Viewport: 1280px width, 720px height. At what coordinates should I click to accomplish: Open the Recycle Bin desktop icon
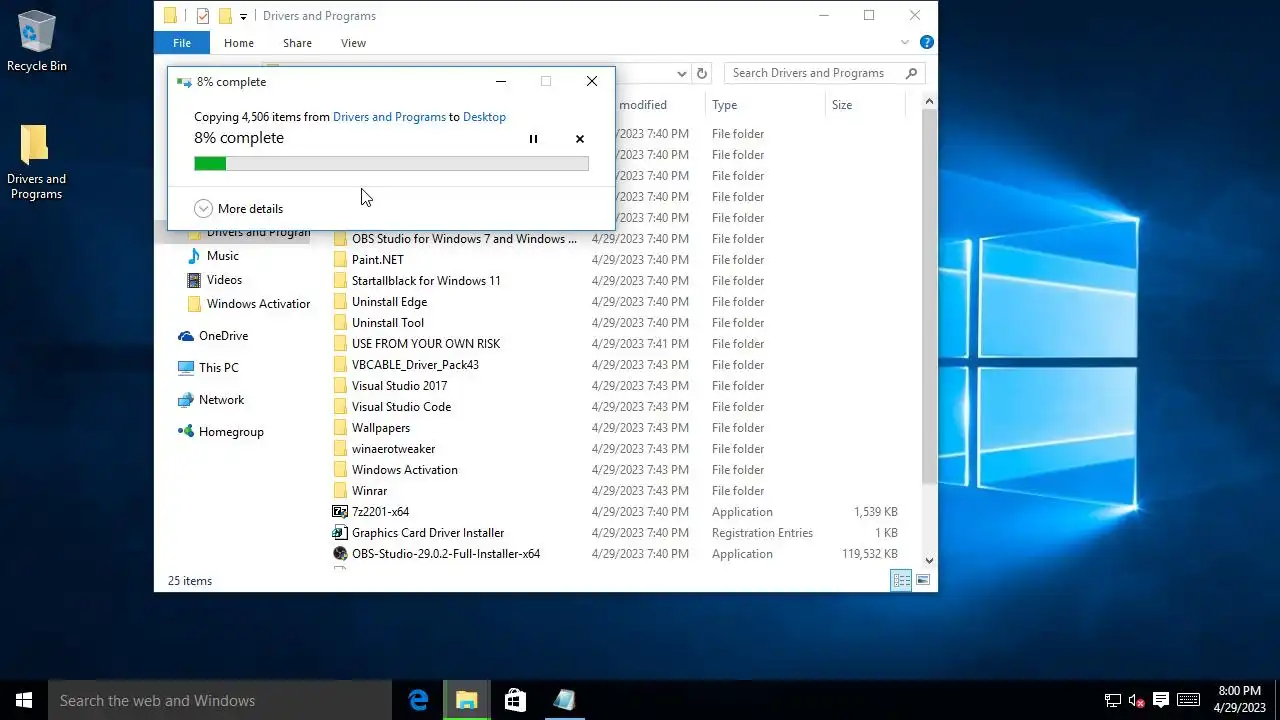[37, 42]
